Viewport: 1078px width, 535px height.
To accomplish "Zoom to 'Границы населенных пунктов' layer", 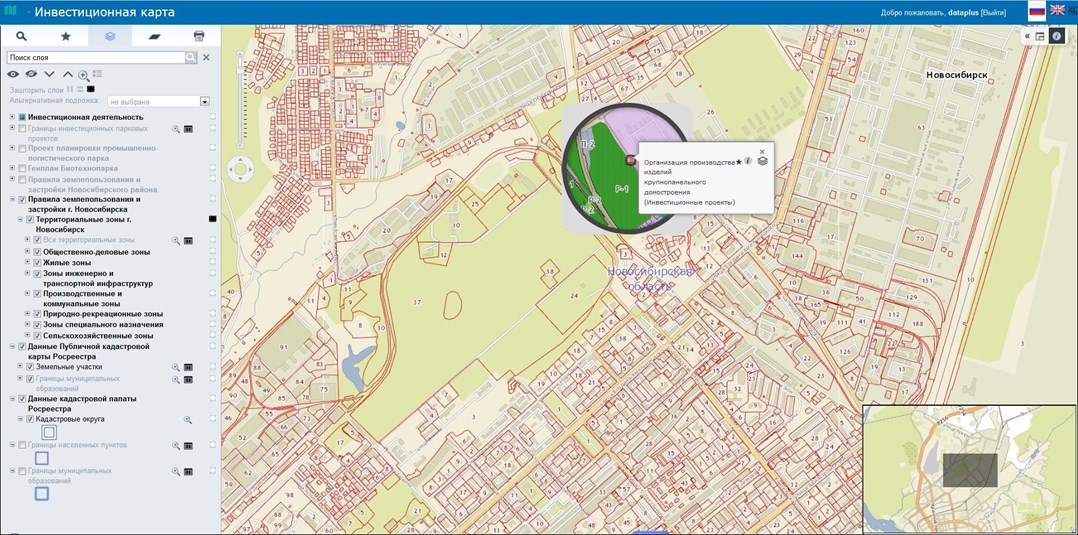I will [x=175, y=446].
